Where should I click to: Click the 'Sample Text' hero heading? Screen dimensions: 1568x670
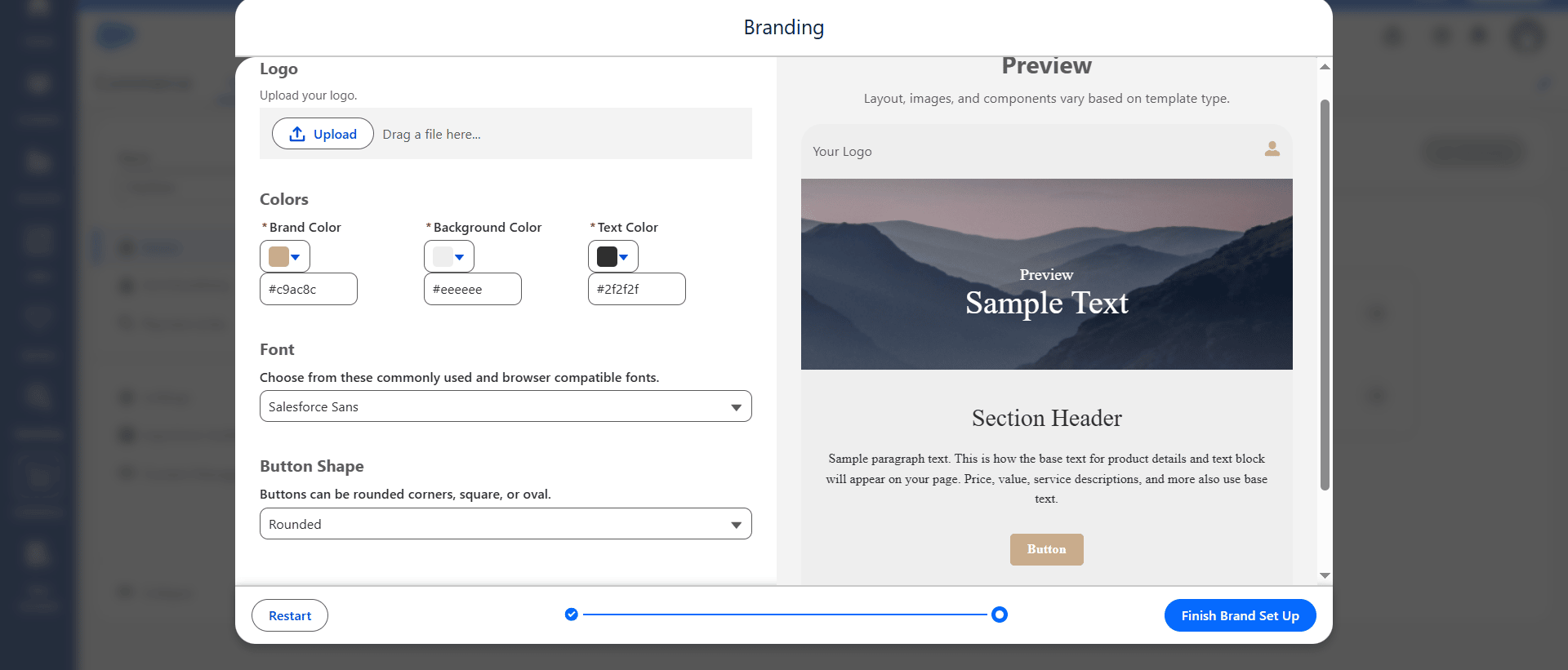pos(1047,303)
